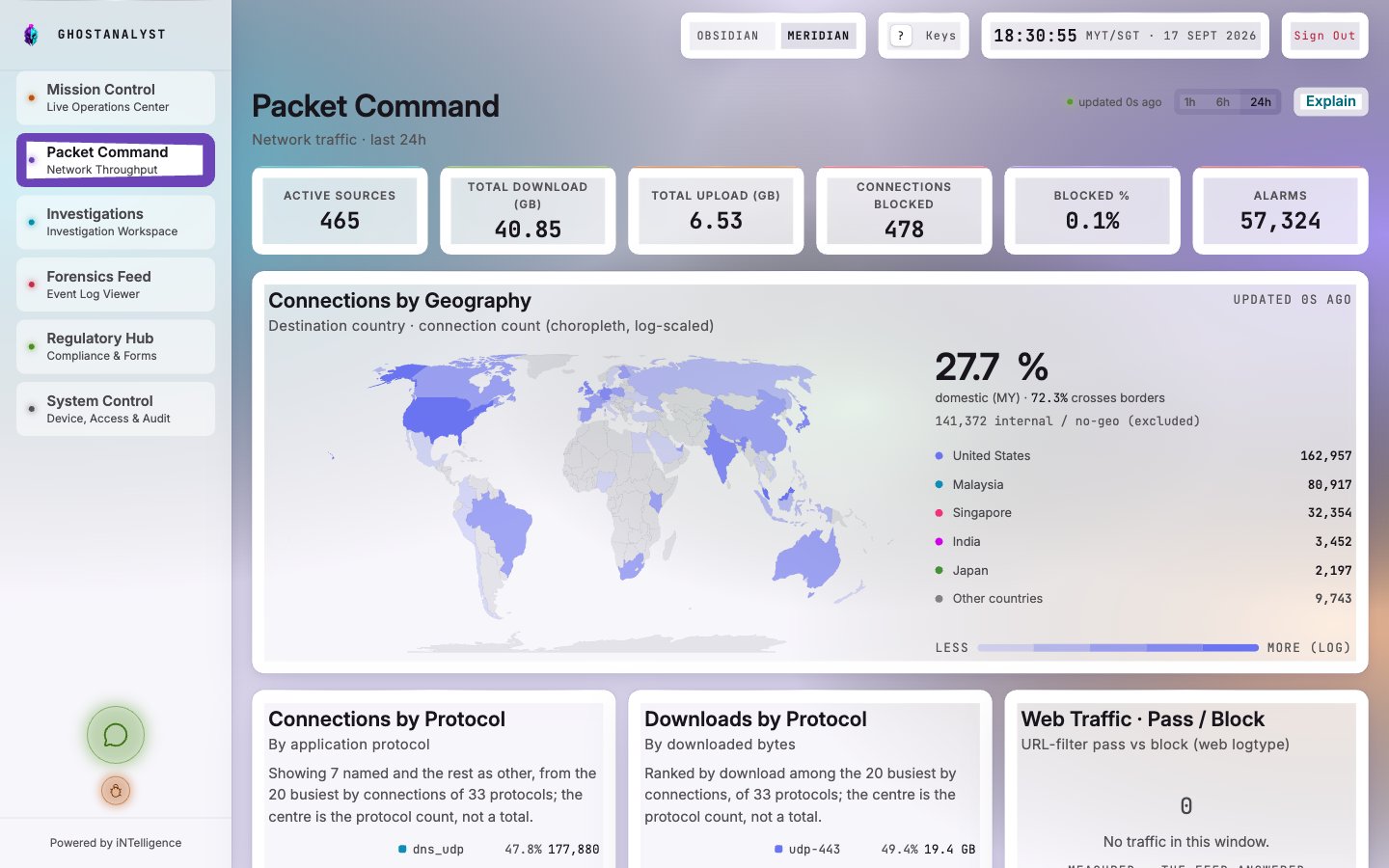
Task: Click the Sign Out button
Action: pyautogui.click(x=1324, y=36)
